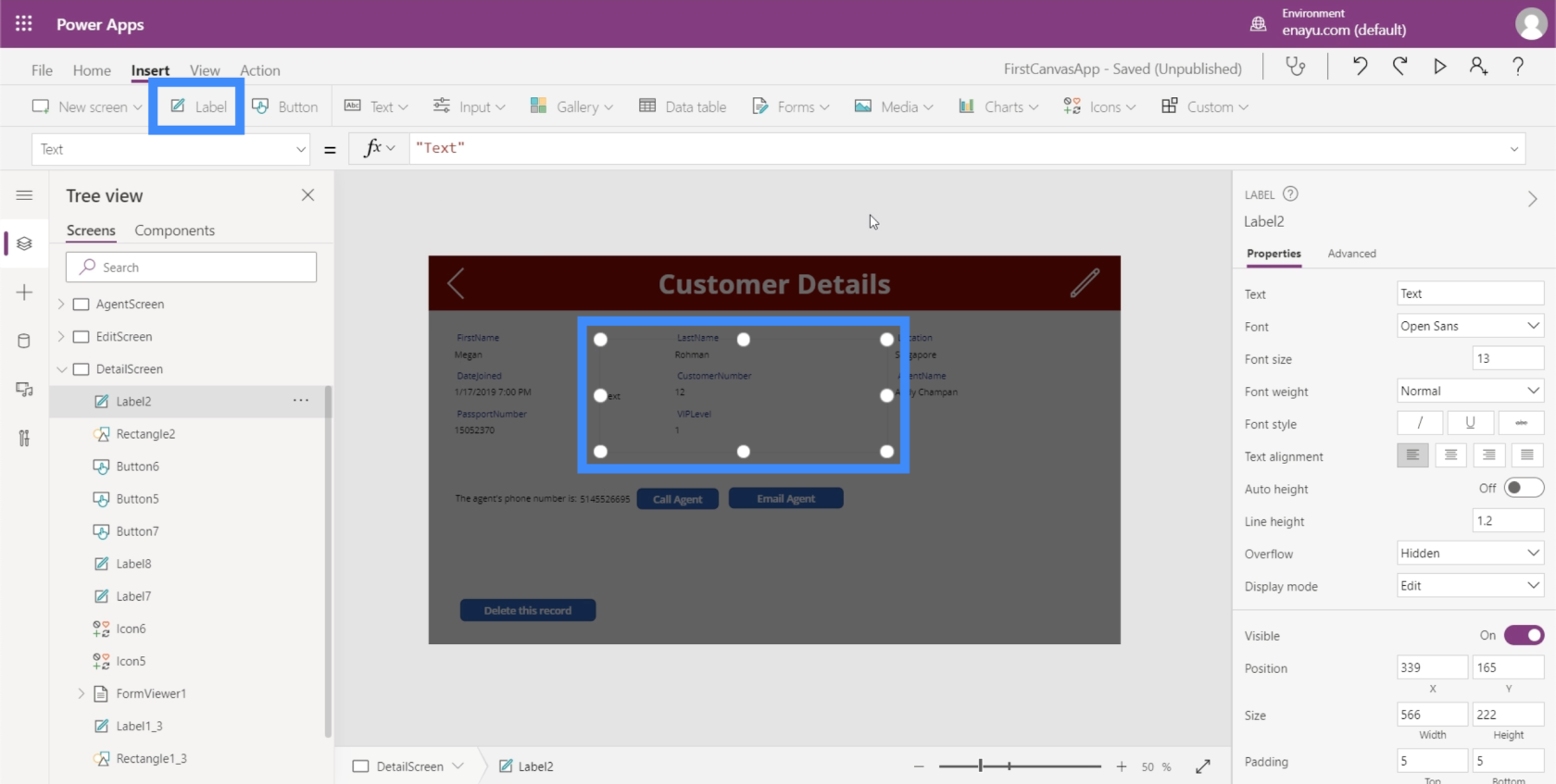Open the Display mode dropdown

[1470, 585]
